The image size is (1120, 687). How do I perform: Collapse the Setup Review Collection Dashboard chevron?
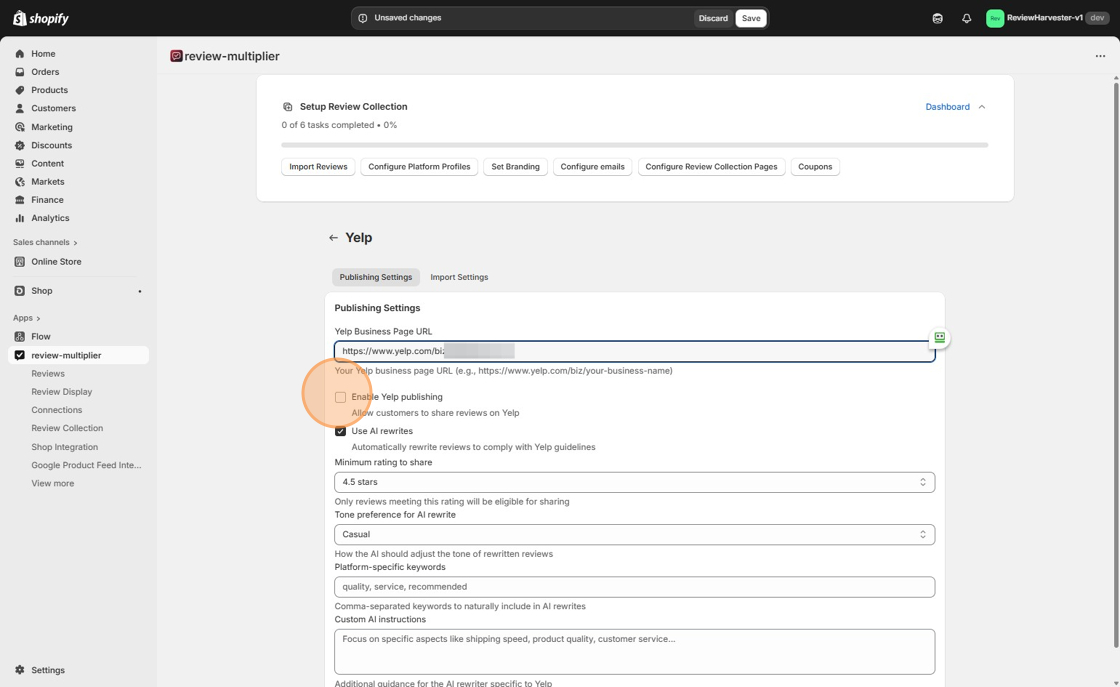(981, 106)
